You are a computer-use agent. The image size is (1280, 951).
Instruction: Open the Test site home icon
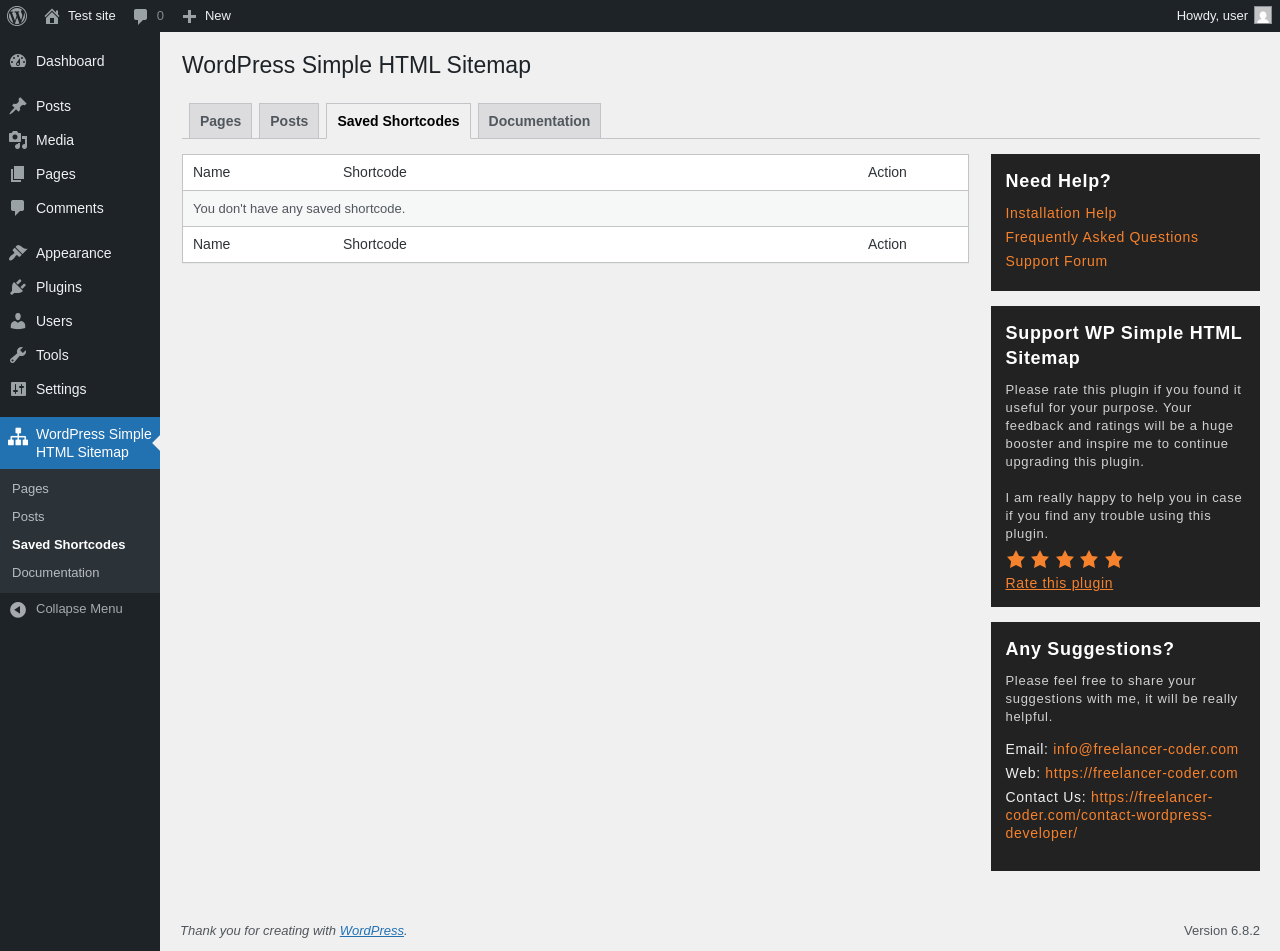click(52, 16)
